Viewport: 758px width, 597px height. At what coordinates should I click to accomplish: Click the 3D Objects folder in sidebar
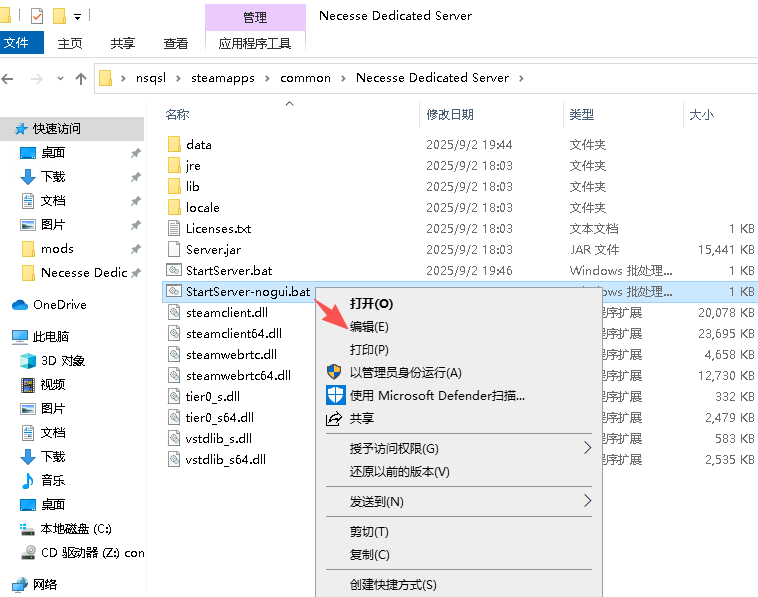(x=62, y=360)
